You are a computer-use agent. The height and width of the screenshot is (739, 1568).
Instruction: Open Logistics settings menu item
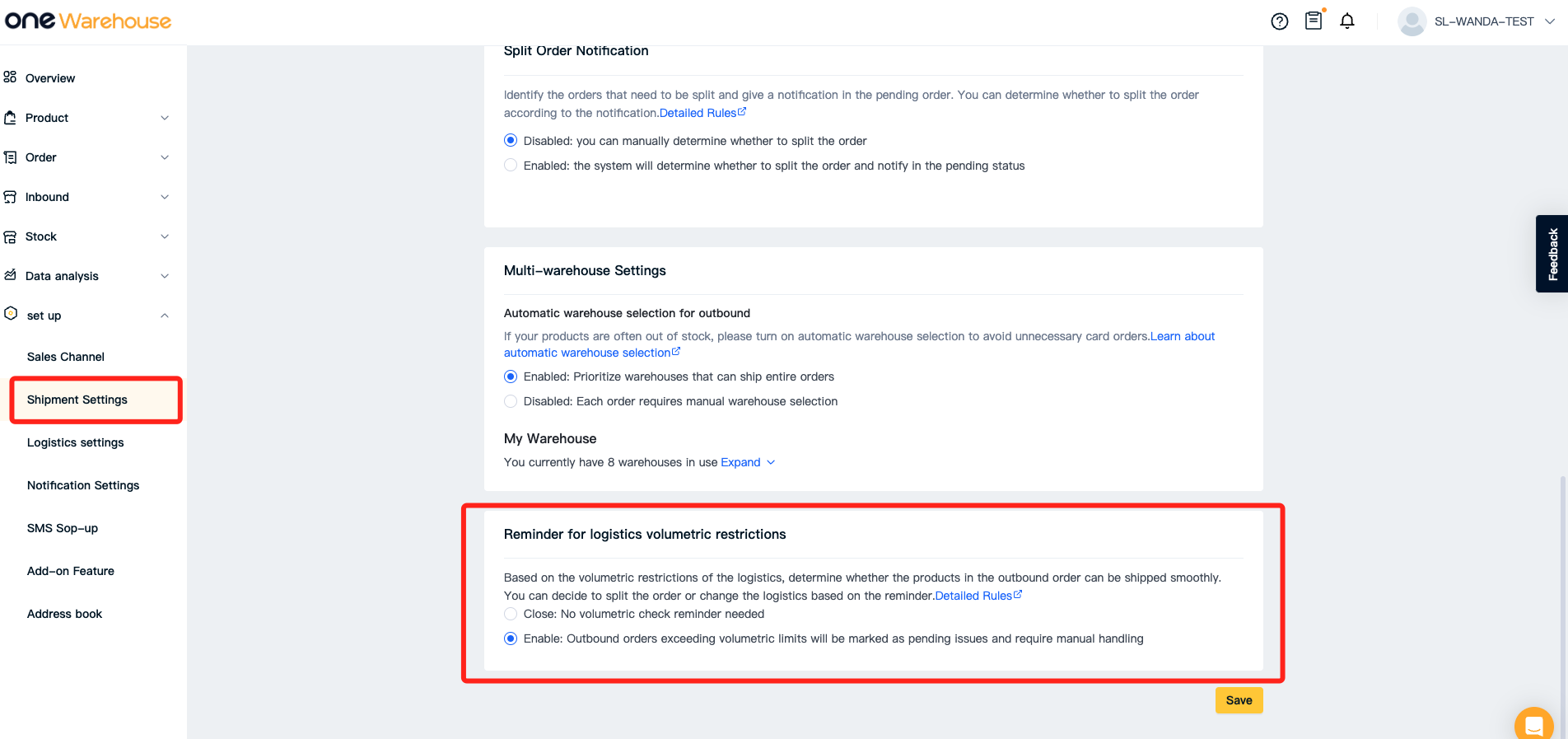click(x=76, y=442)
